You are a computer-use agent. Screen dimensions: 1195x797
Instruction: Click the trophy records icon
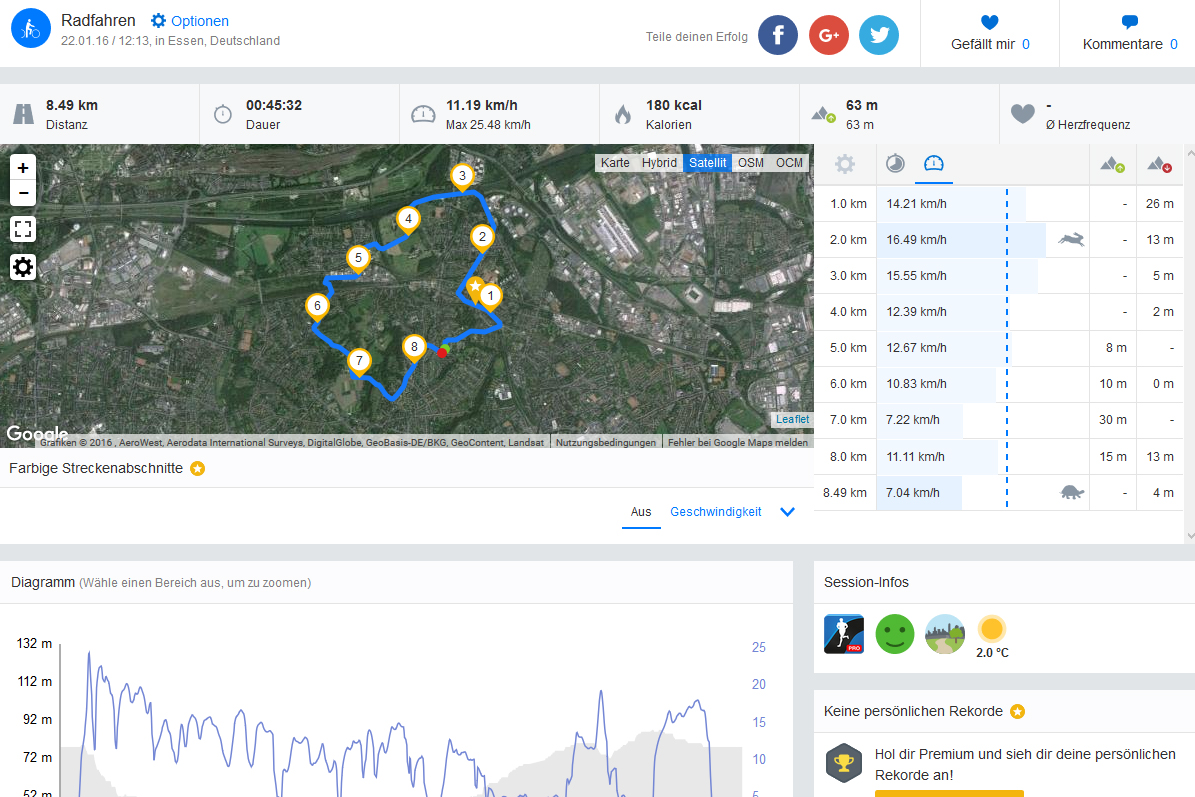(x=844, y=763)
